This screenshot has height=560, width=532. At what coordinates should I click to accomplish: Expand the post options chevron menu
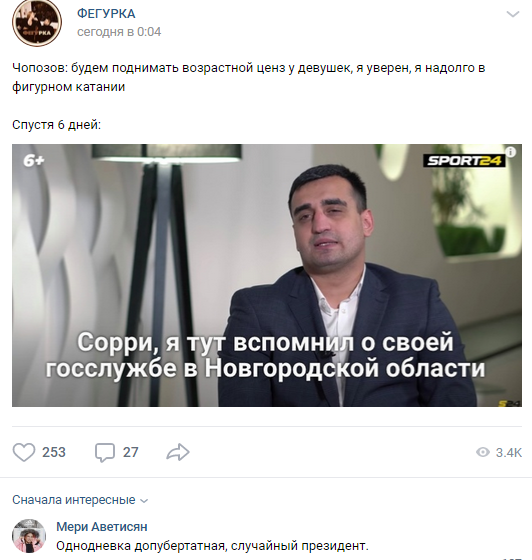pyautogui.click(x=513, y=14)
